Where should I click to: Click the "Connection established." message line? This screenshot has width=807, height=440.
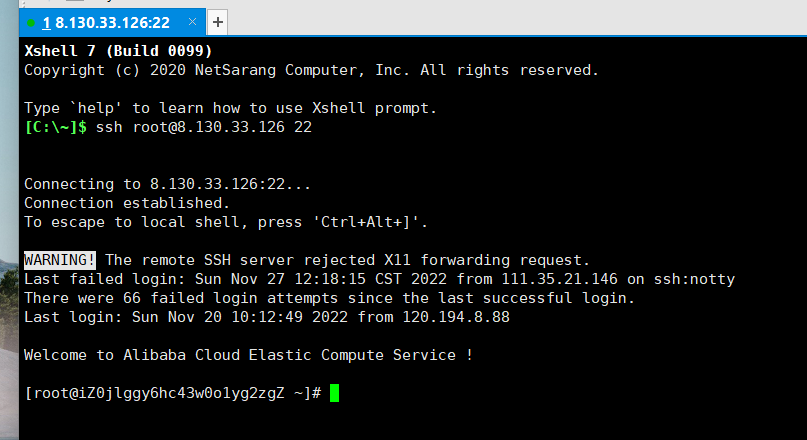click(x=127, y=203)
